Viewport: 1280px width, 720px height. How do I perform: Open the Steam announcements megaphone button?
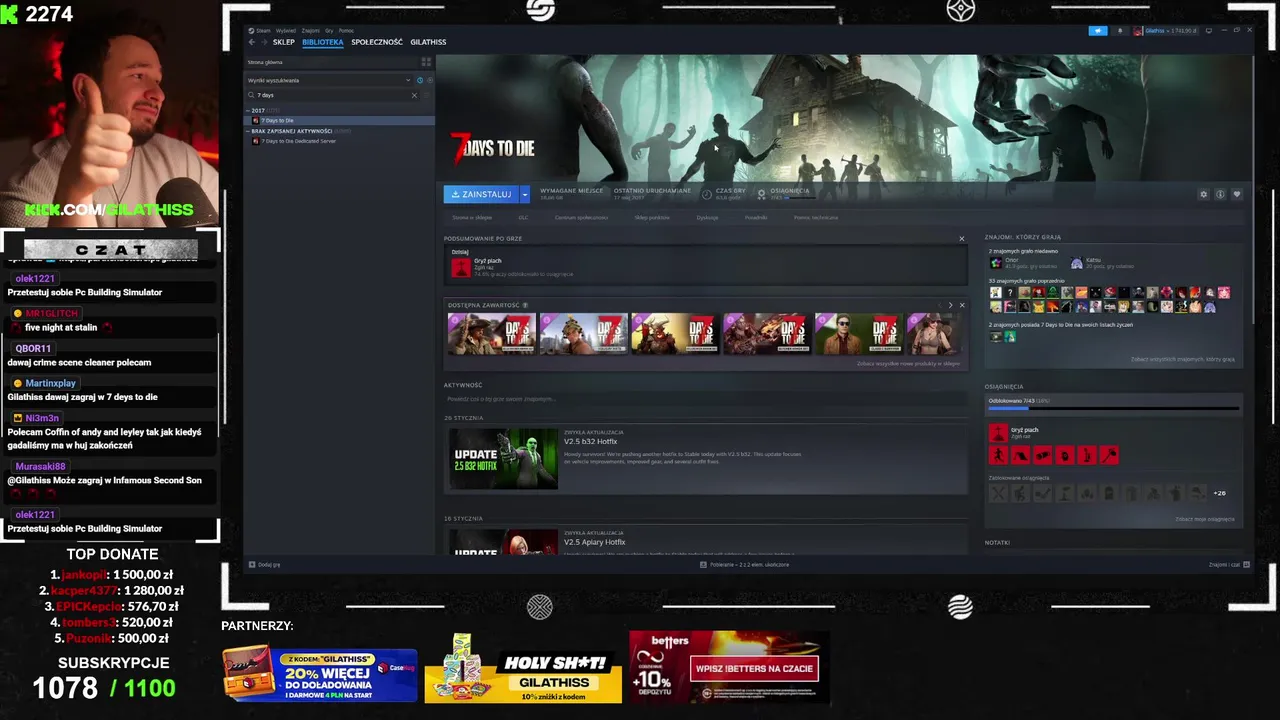point(1098,30)
